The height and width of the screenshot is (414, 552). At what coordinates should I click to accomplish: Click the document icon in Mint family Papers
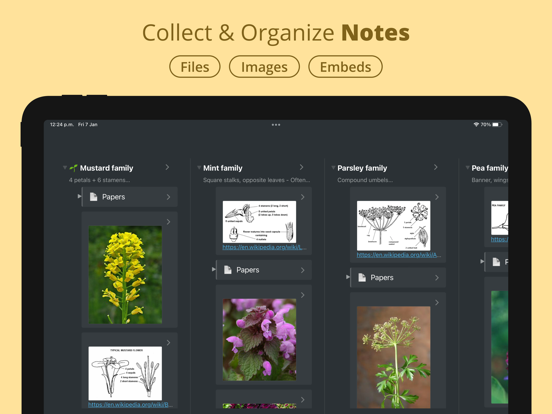[228, 270]
